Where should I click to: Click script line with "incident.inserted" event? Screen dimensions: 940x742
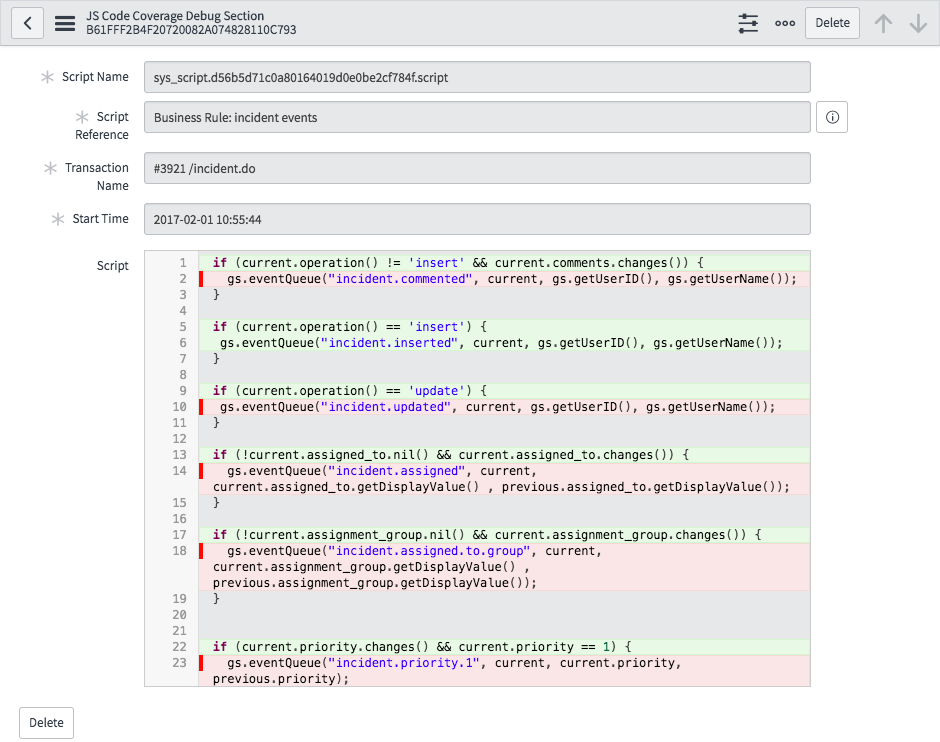point(504,343)
